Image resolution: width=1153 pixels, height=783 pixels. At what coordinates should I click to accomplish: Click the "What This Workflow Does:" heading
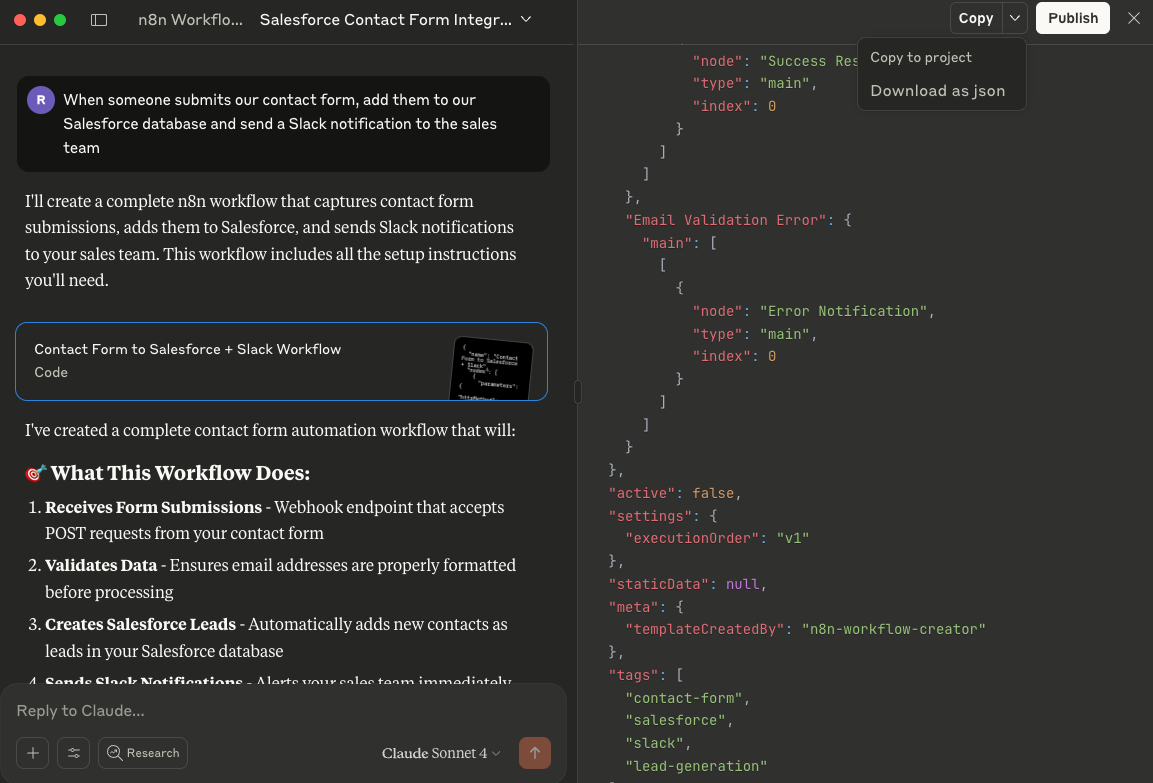click(x=180, y=473)
